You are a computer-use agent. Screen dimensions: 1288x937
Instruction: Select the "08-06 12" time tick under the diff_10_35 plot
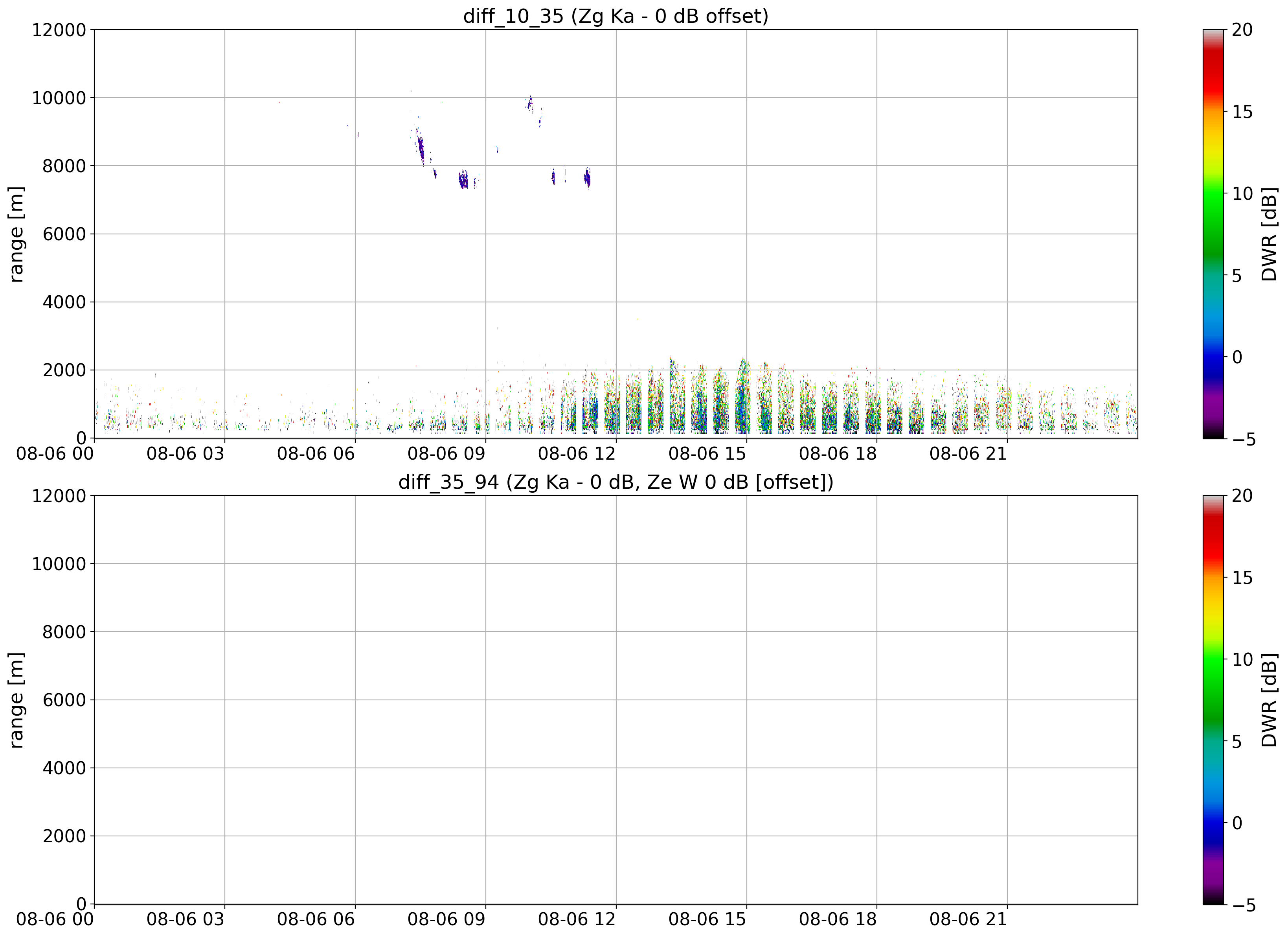click(577, 453)
